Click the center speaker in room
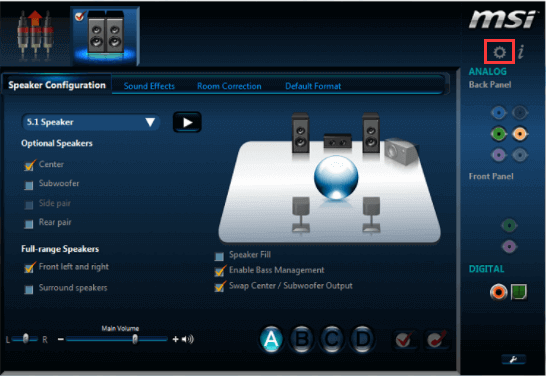 point(337,141)
